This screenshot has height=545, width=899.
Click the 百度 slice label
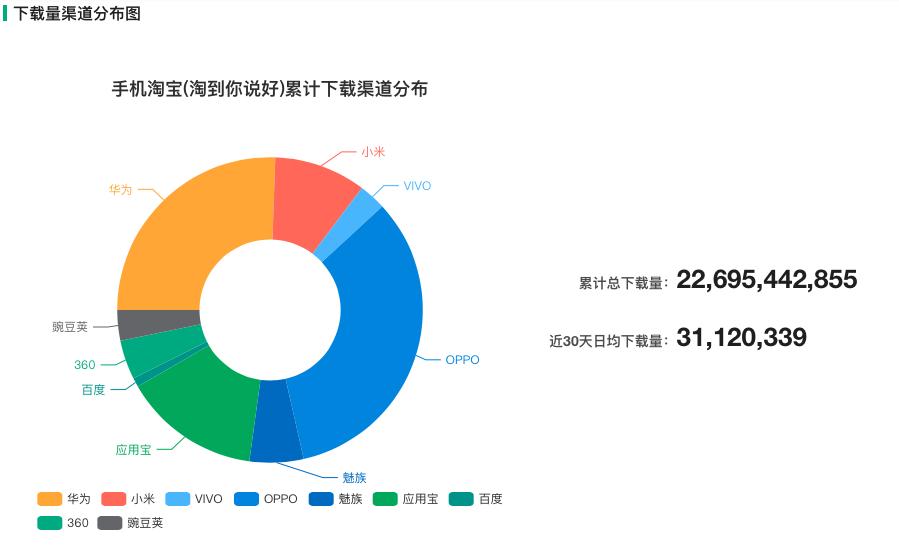(93, 390)
